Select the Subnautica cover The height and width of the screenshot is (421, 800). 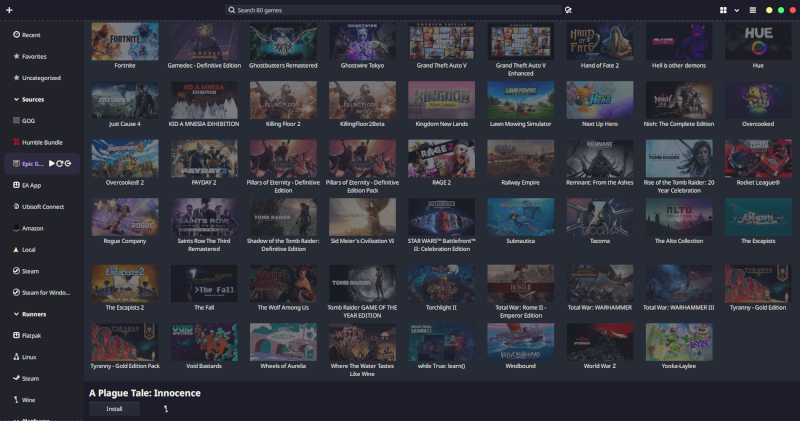click(x=520, y=217)
